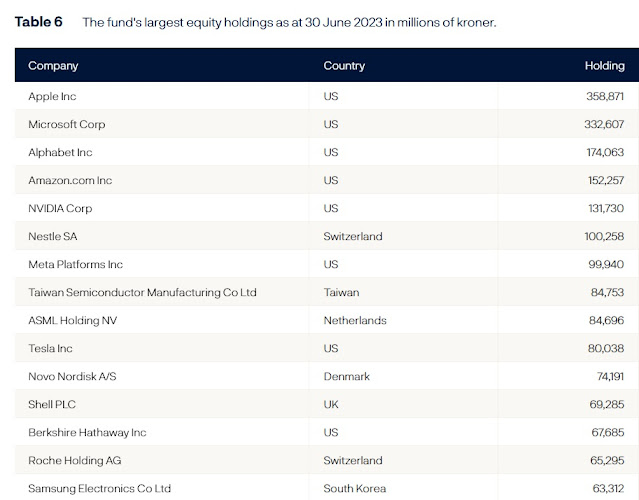The width and height of the screenshot is (639, 500).
Task: Click the 'US' country in NVIDIA row
Action: tap(331, 208)
